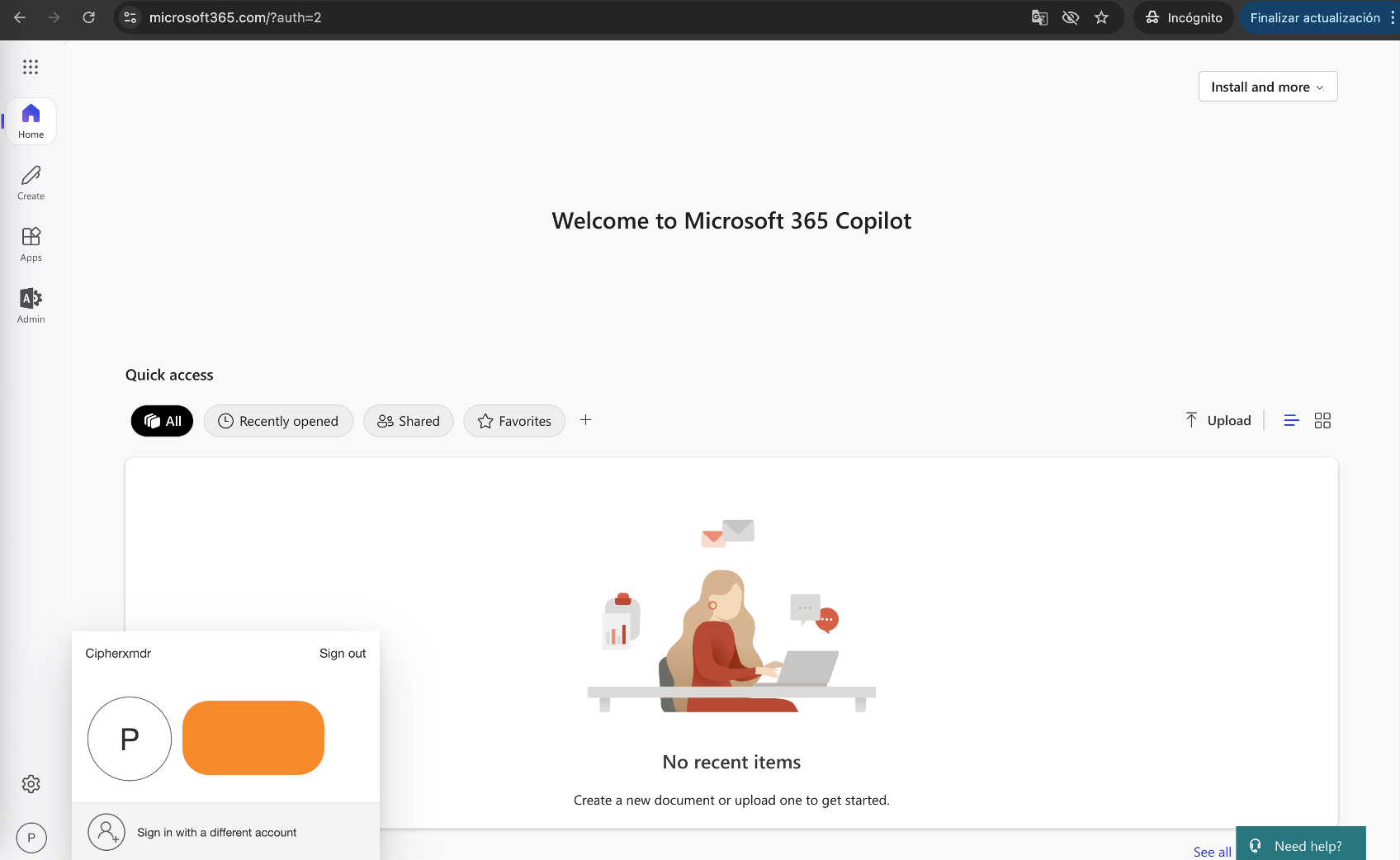Click Cipherxmdr tenant name

pos(118,654)
